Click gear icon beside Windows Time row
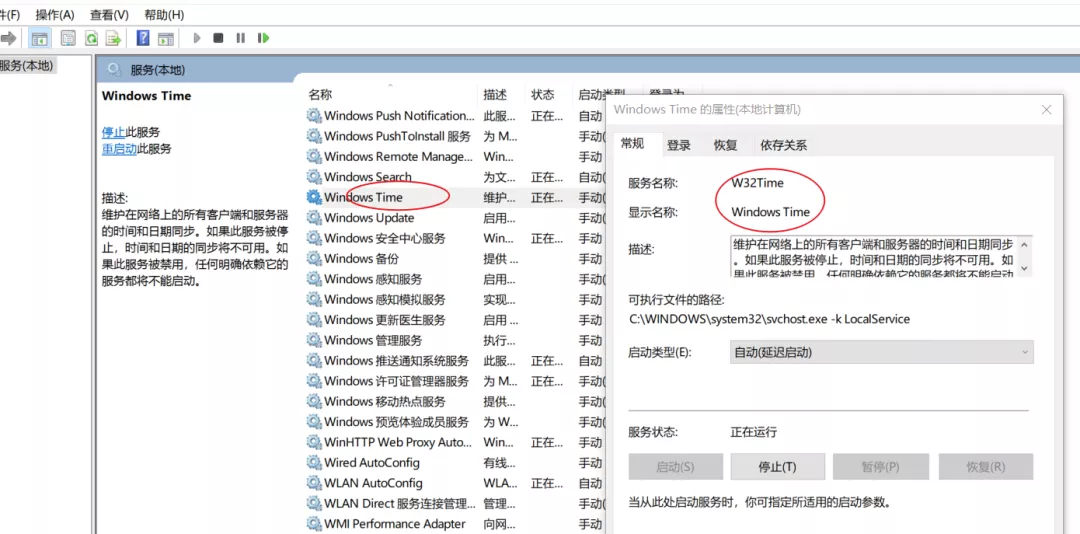This screenshot has width=1080, height=534. coord(314,198)
